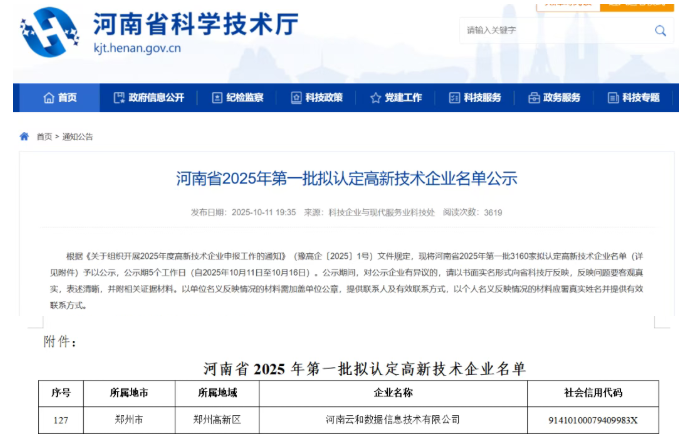Image resolution: width=679 pixels, height=441 pixels.
Task: Click the search magnifier icon
Action: 660,31
